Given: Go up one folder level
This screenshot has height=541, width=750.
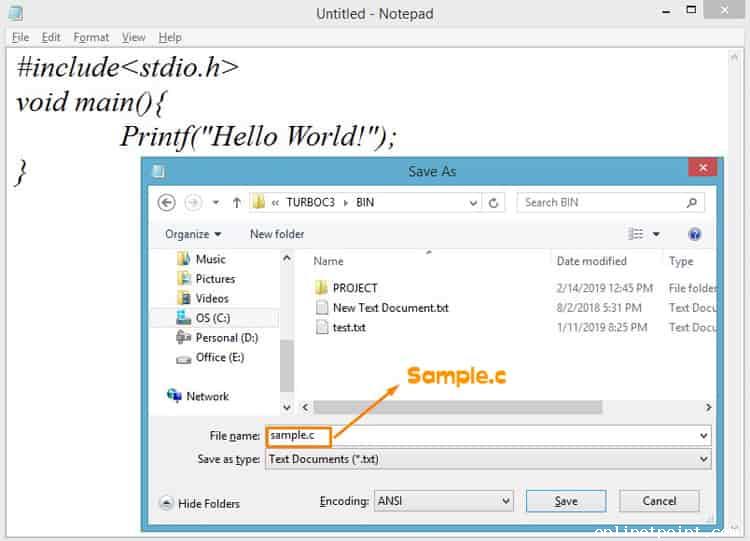Looking at the screenshot, I should pyautogui.click(x=236, y=203).
